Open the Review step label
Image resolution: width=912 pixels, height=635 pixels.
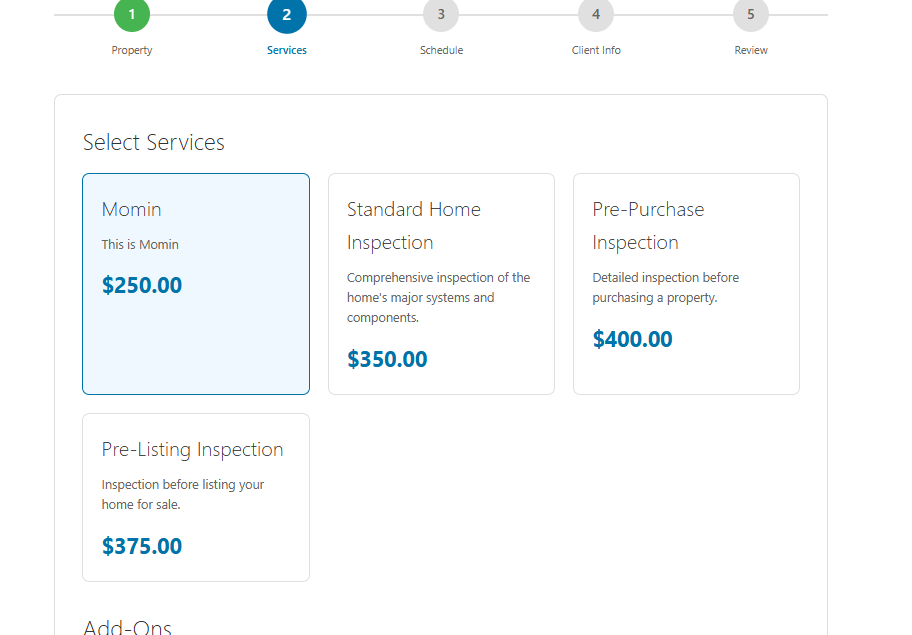click(751, 50)
